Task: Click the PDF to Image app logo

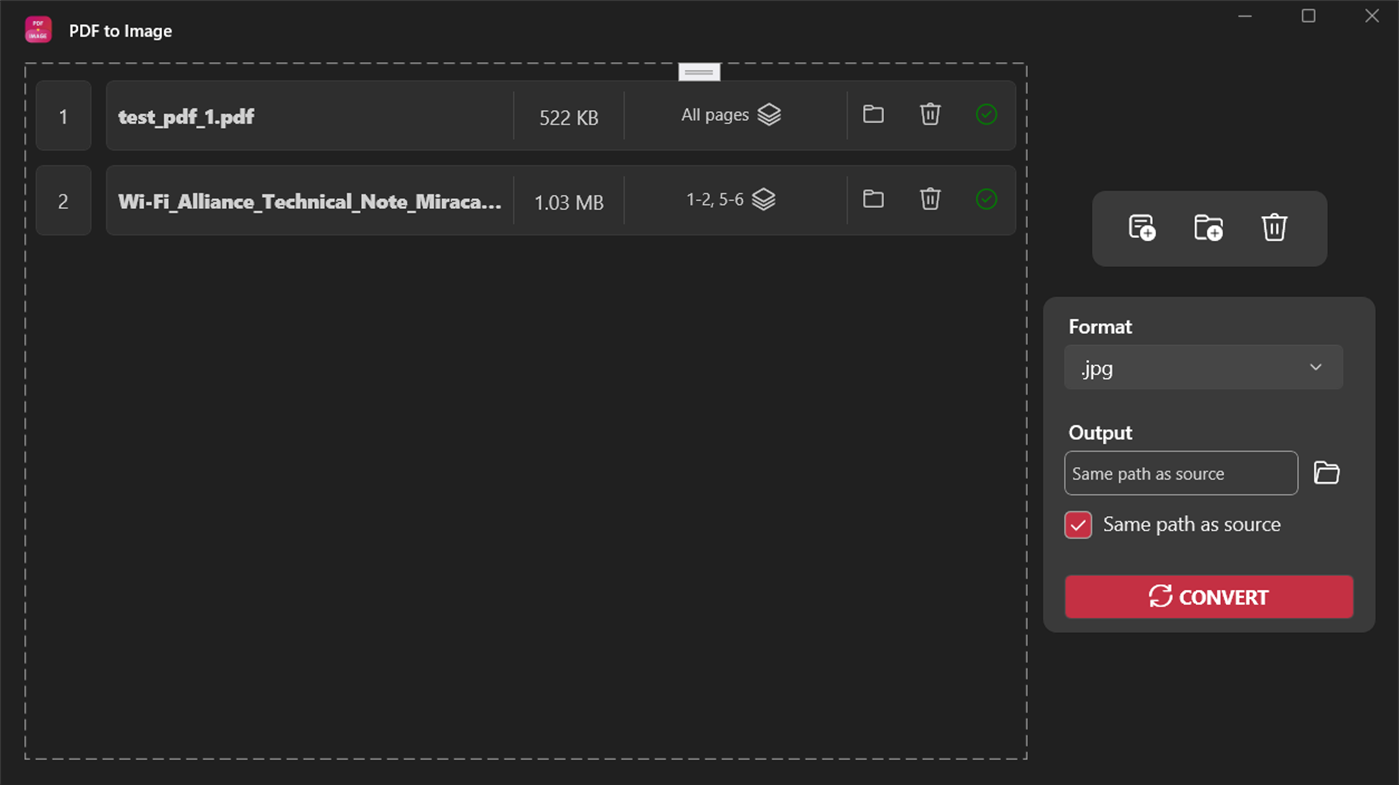Action: coord(37,30)
